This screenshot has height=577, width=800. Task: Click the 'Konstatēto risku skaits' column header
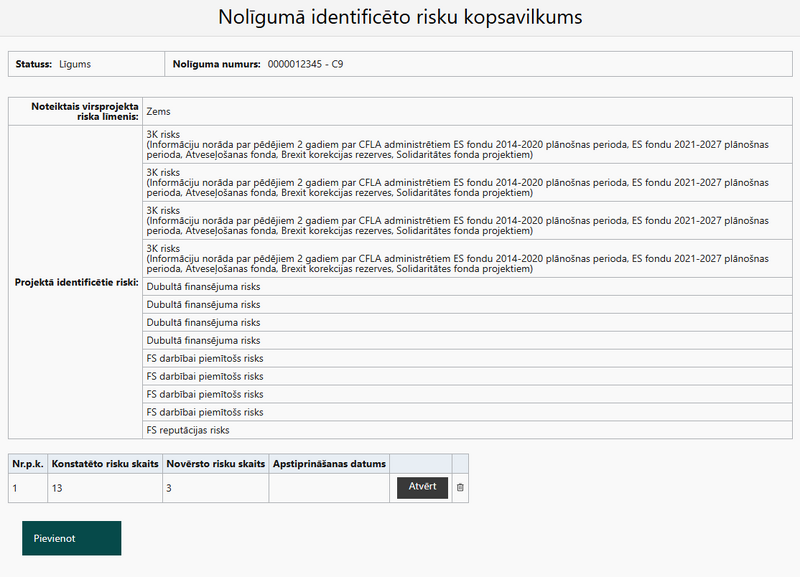tap(104, 463)
